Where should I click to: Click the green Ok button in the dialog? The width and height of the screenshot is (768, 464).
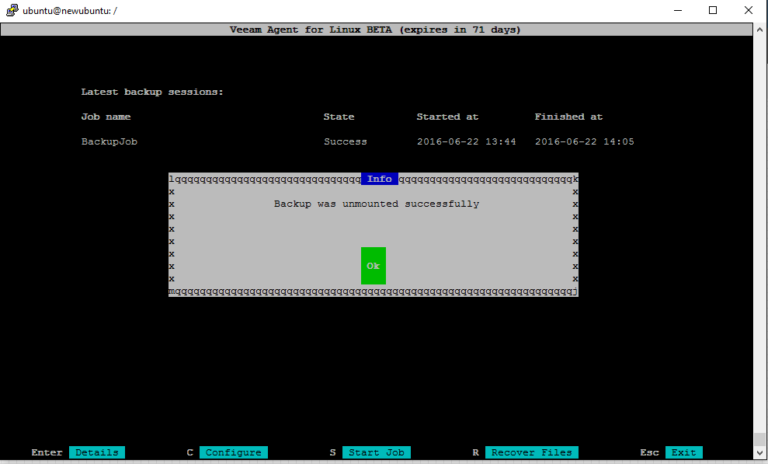pyautogui.click(x=373, y=266)
